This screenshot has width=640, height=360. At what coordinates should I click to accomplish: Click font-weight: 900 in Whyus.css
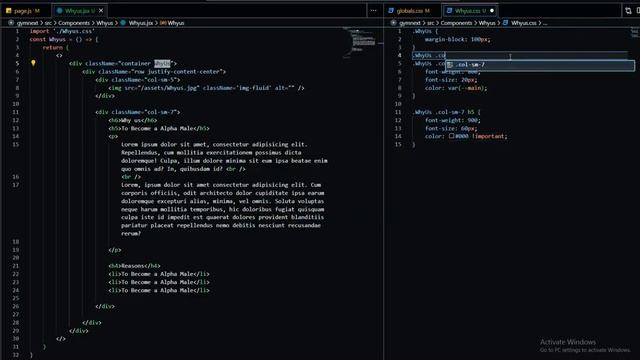(x=453, y=120)
